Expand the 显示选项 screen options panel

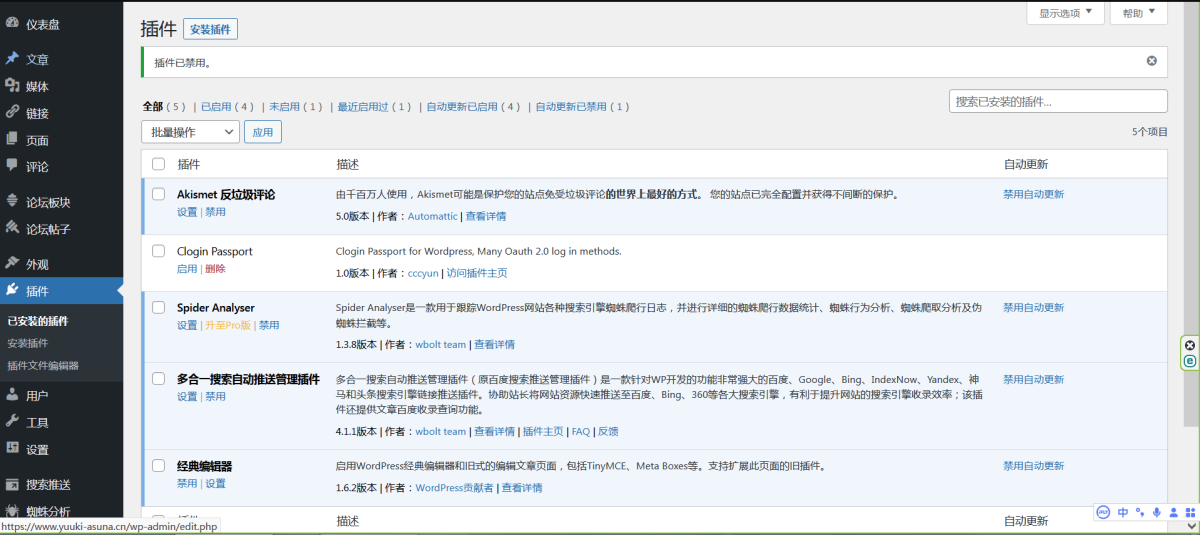point(1066,13)
